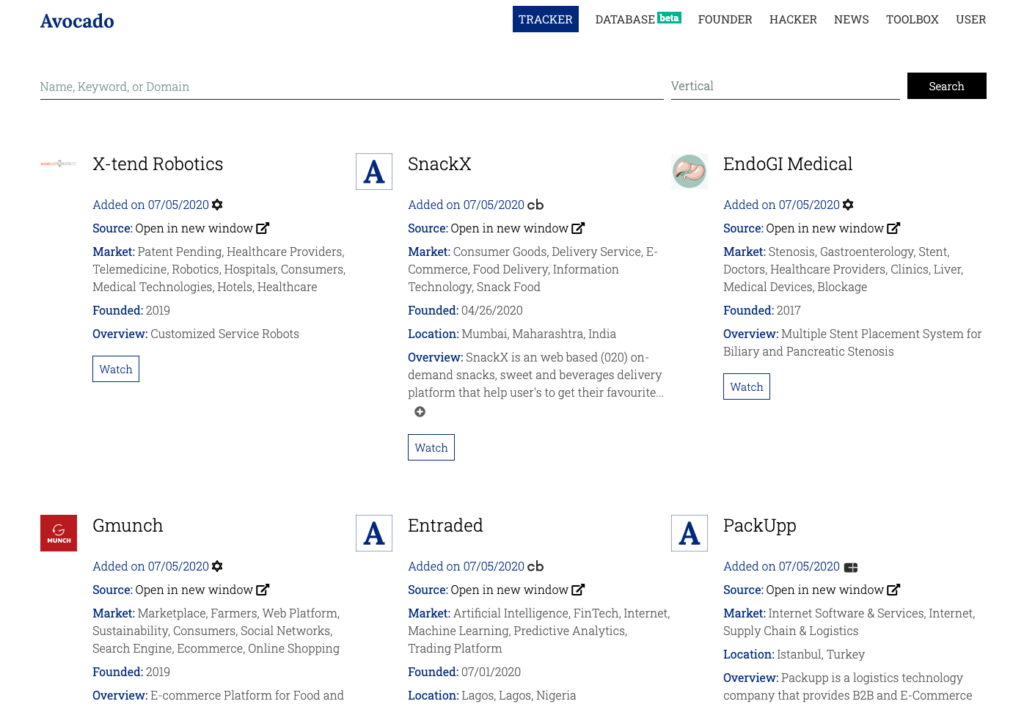Screen dimensions: 1024x704
Task: Click the cb icon on Entraded card
Action: point(536,567)
